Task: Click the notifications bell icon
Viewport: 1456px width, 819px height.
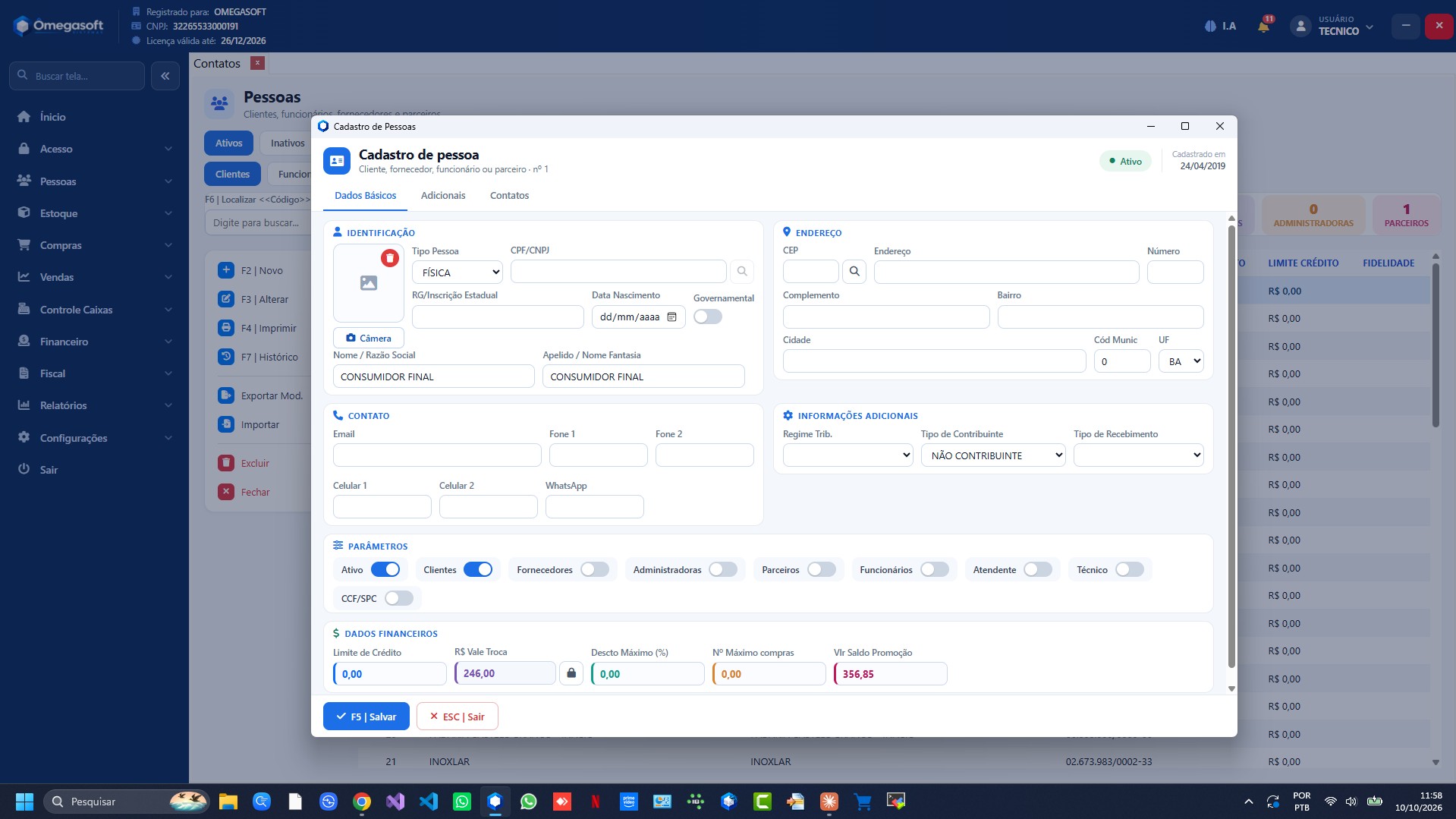Action: coord(1263,27)
